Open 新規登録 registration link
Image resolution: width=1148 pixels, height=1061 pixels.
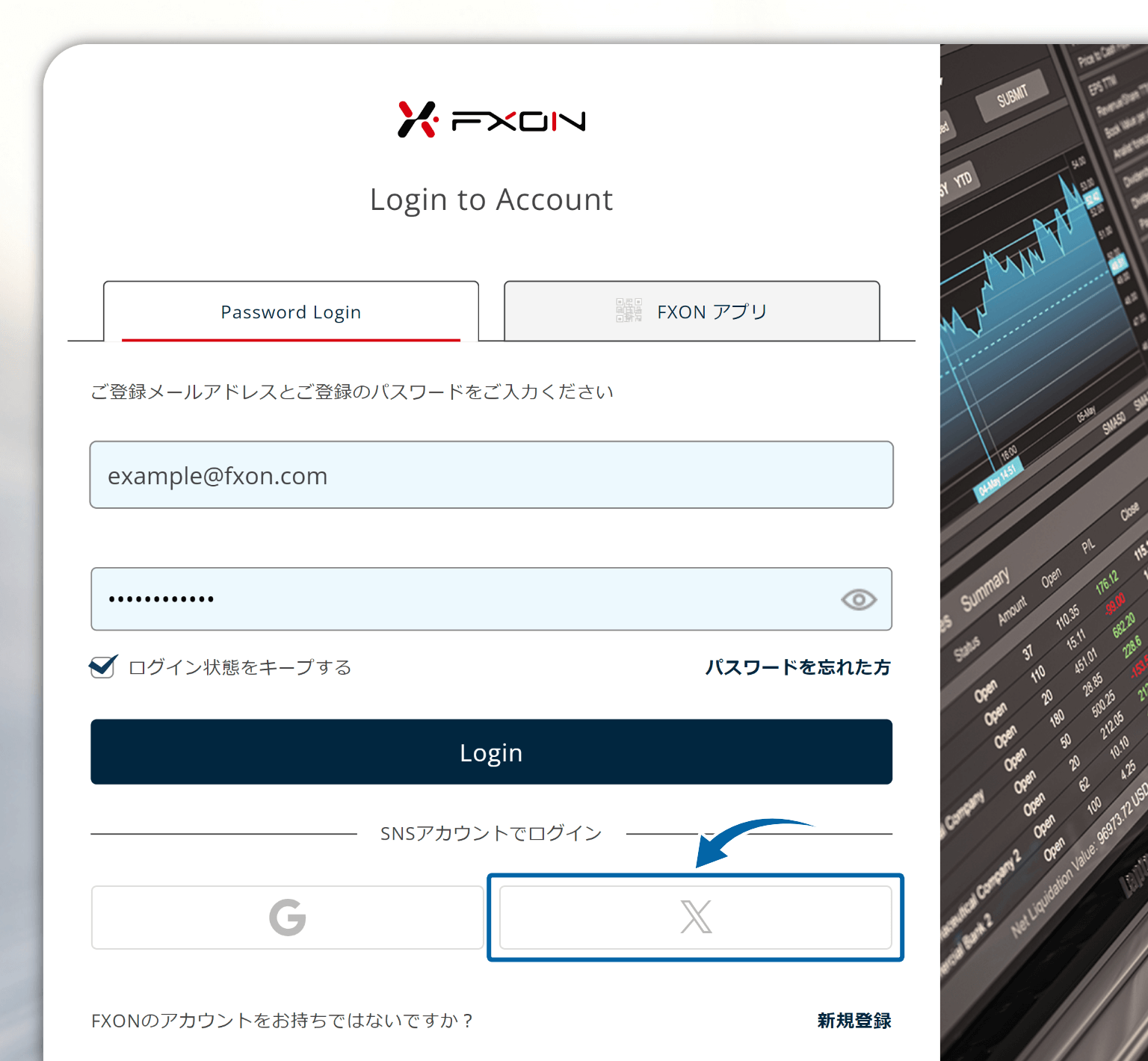point(854,1021)
